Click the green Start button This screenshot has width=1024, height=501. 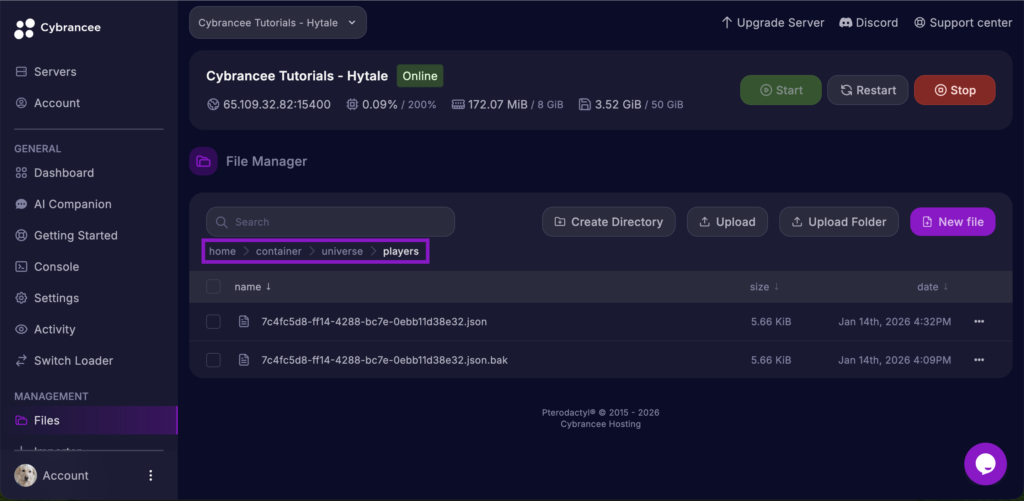click(780, 90)
